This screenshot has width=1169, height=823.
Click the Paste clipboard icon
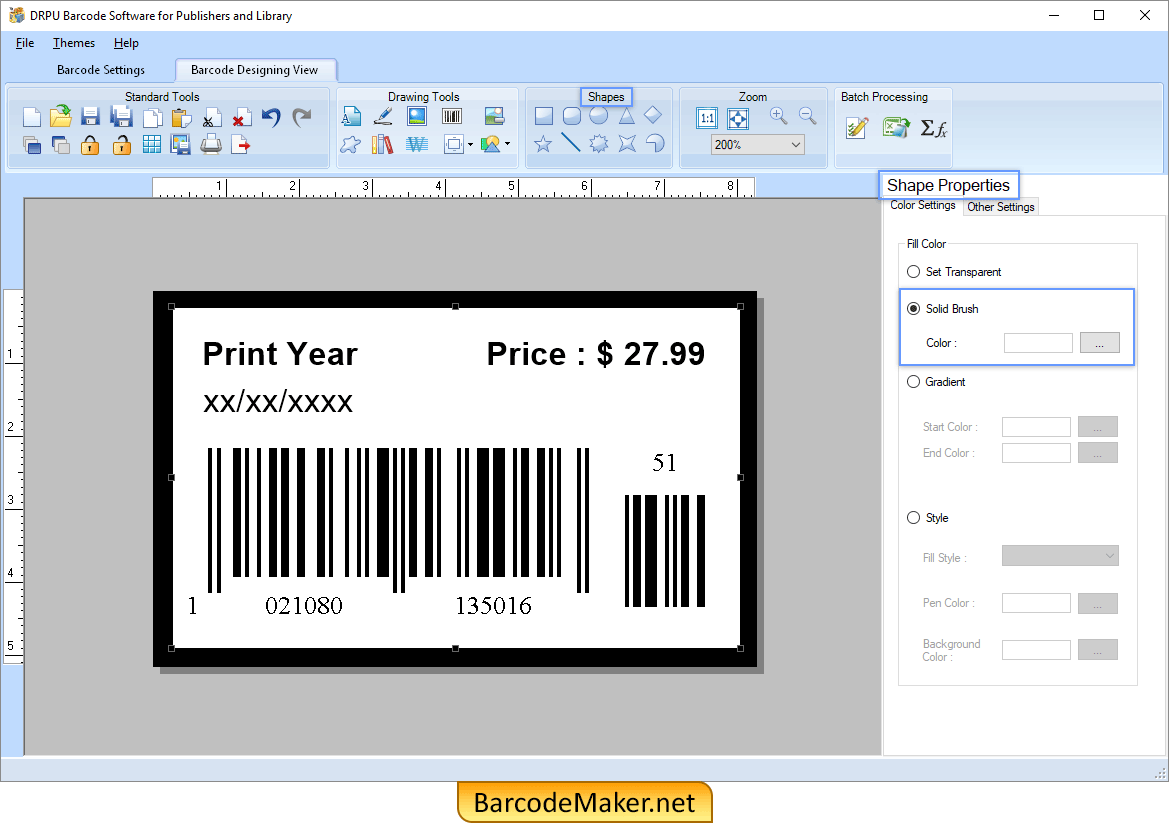click(x=181, y=117)
